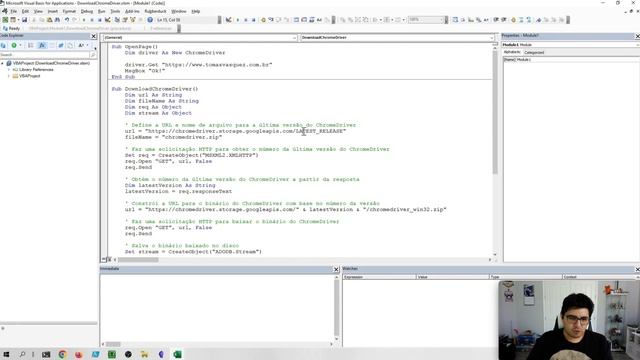Open the Insert UserForm dropdown arrow

point(18,20)
